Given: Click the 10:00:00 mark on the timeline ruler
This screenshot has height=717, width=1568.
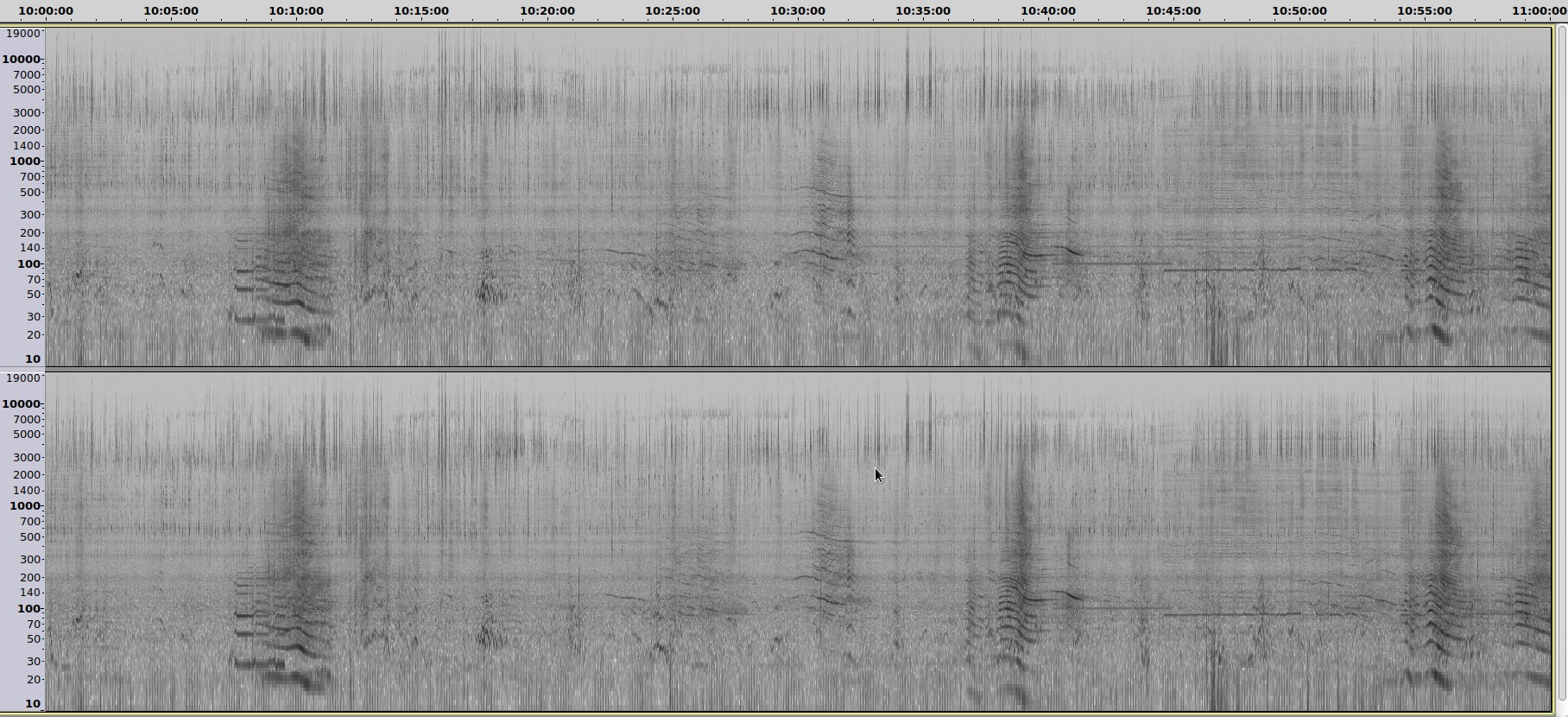Looking at the screenshot, I should click(x=46, y=11).
